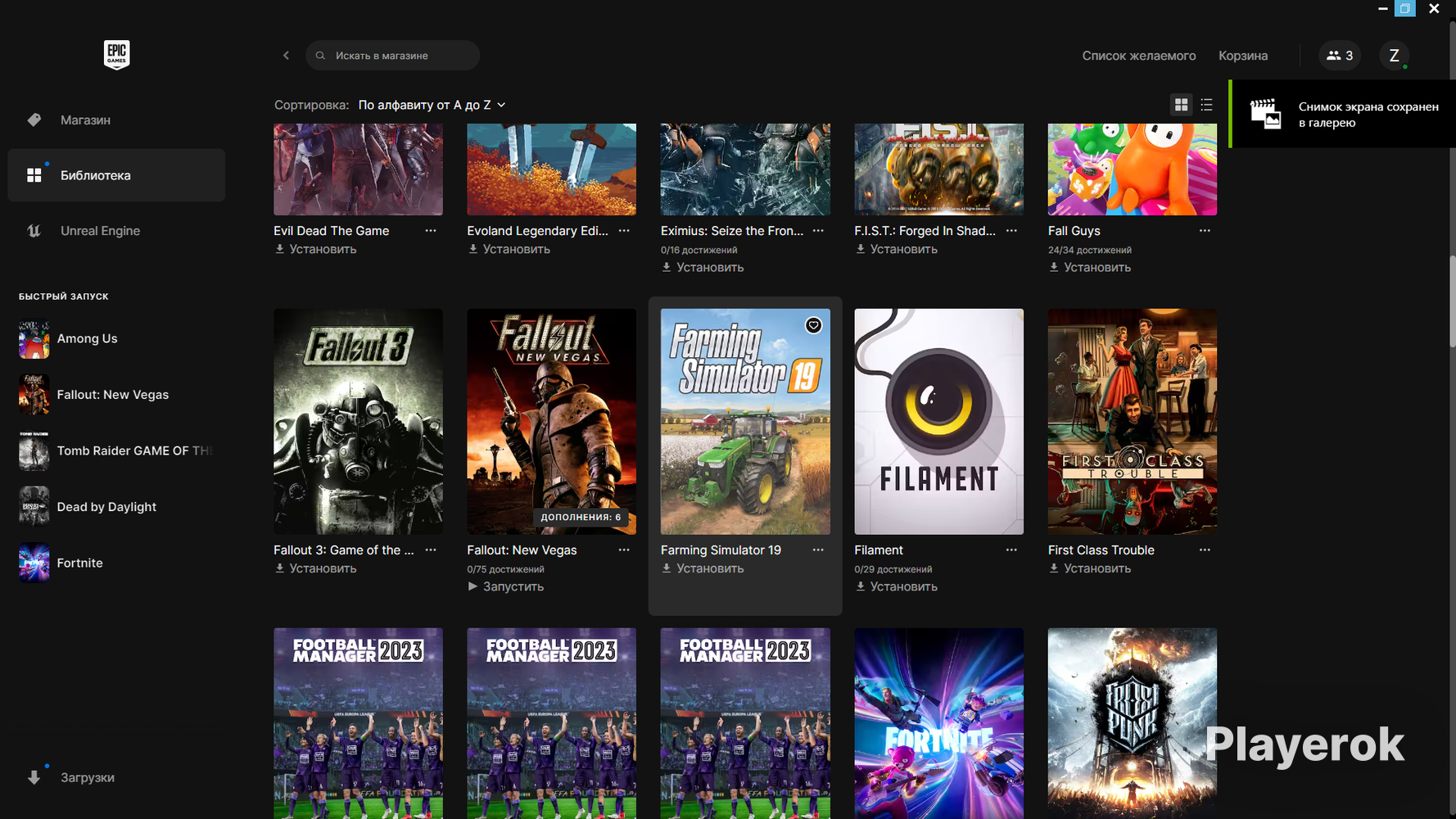Open options menu for First Class Trouble
This screenshot has width=1456, height=819.
(1205, 550)
